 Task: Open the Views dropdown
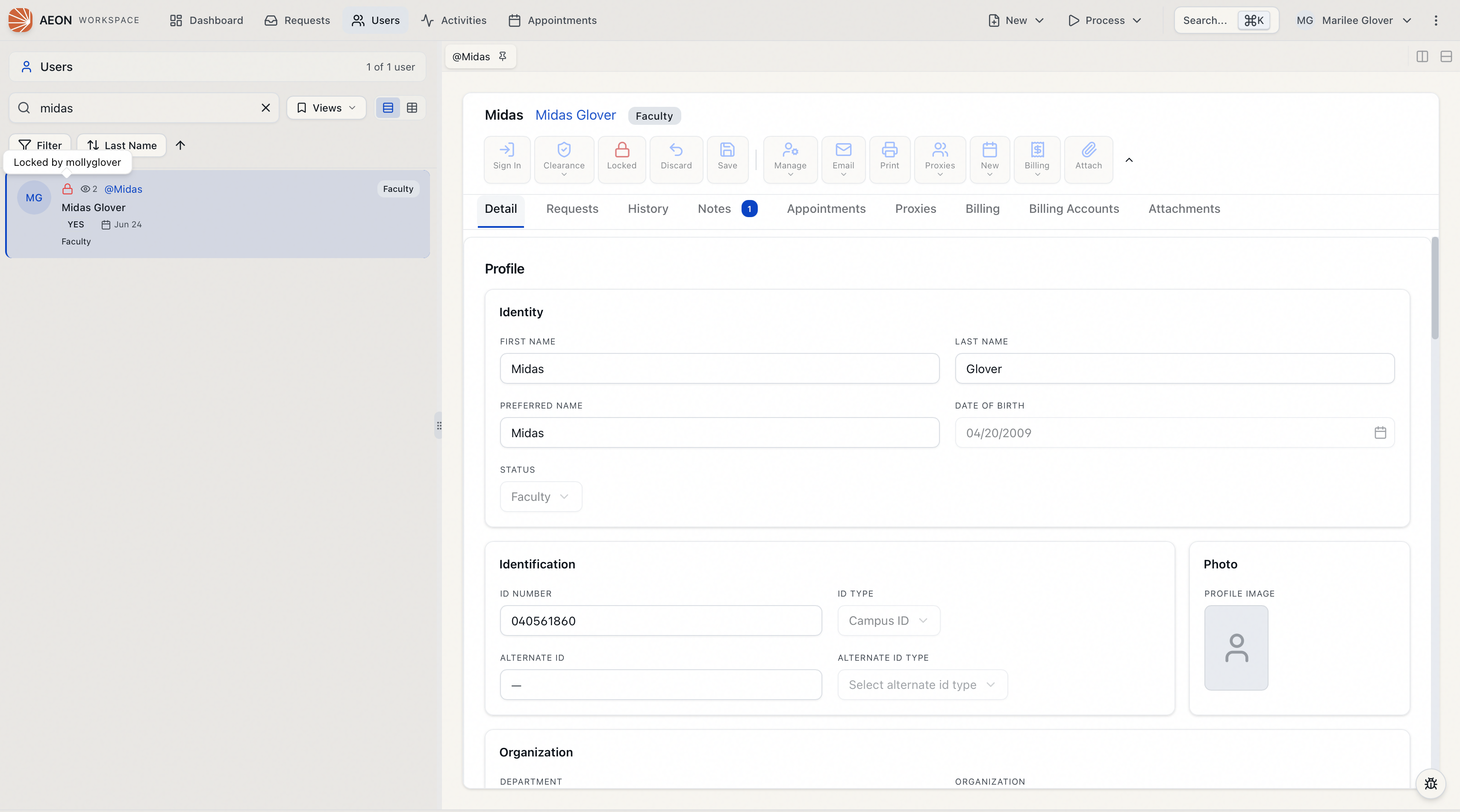pyautogui.click(x=326, y=108)
